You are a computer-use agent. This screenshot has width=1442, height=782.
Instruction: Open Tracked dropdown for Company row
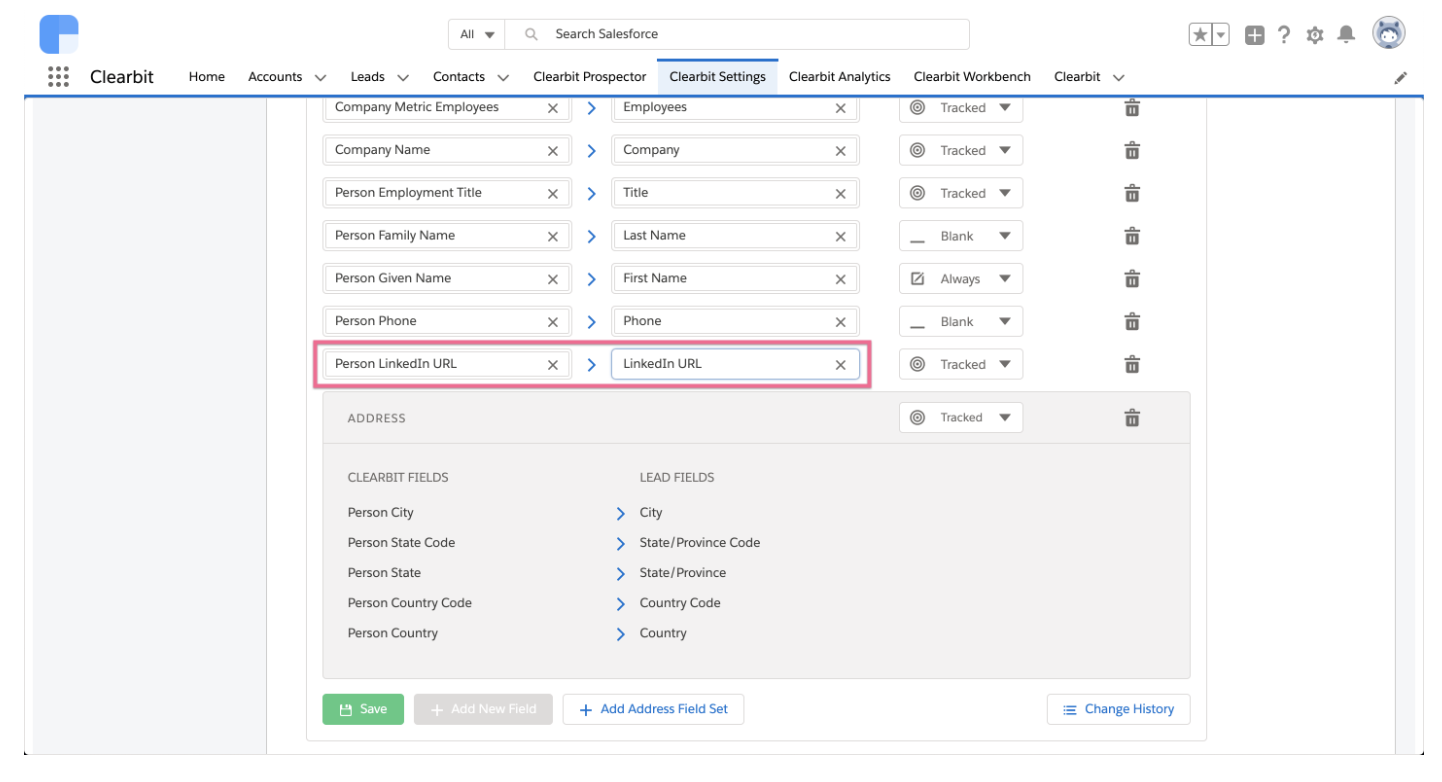(961, 150)
